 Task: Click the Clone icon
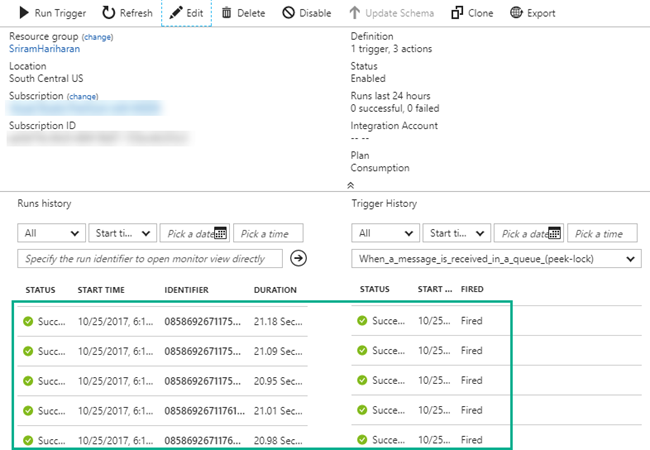tap(457, 13)
